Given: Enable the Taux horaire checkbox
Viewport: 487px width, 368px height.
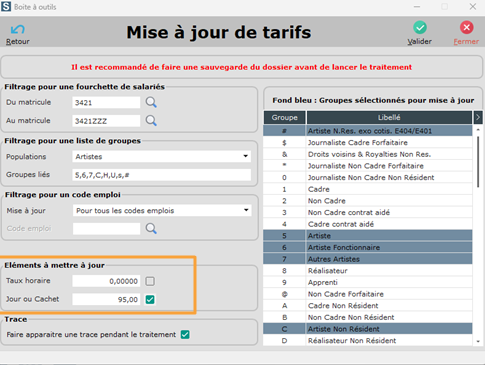Looking at the screenshot, I should pos(150,281).
